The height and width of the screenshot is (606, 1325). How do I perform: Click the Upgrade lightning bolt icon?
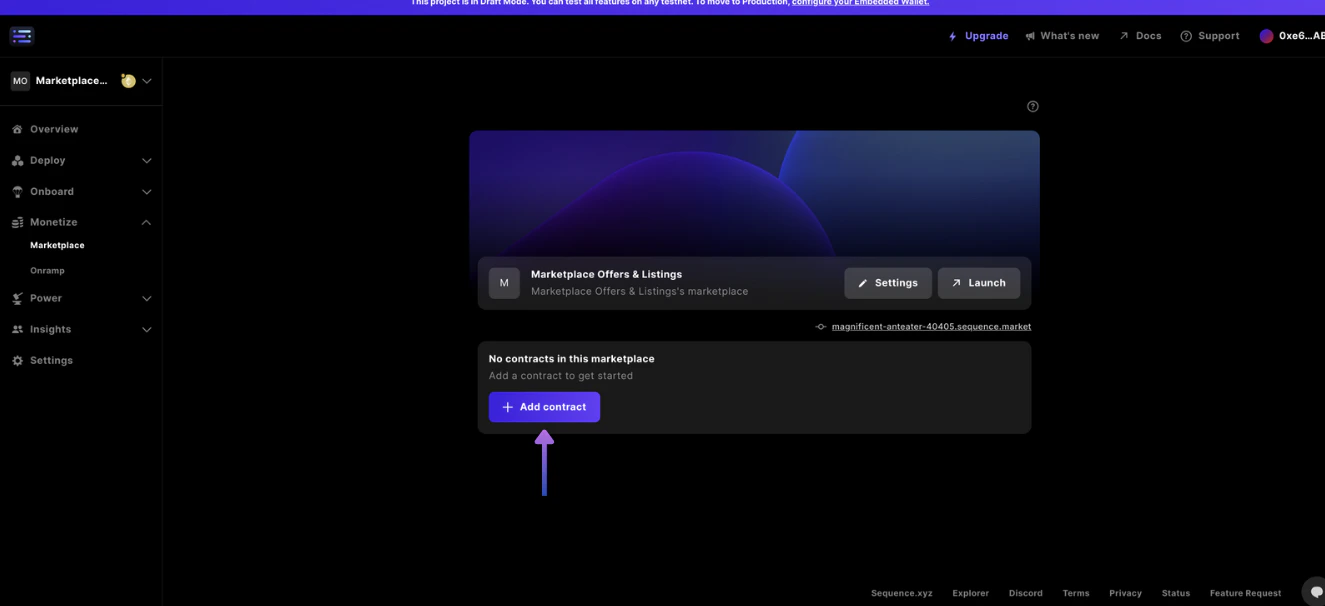click(952, 35)
